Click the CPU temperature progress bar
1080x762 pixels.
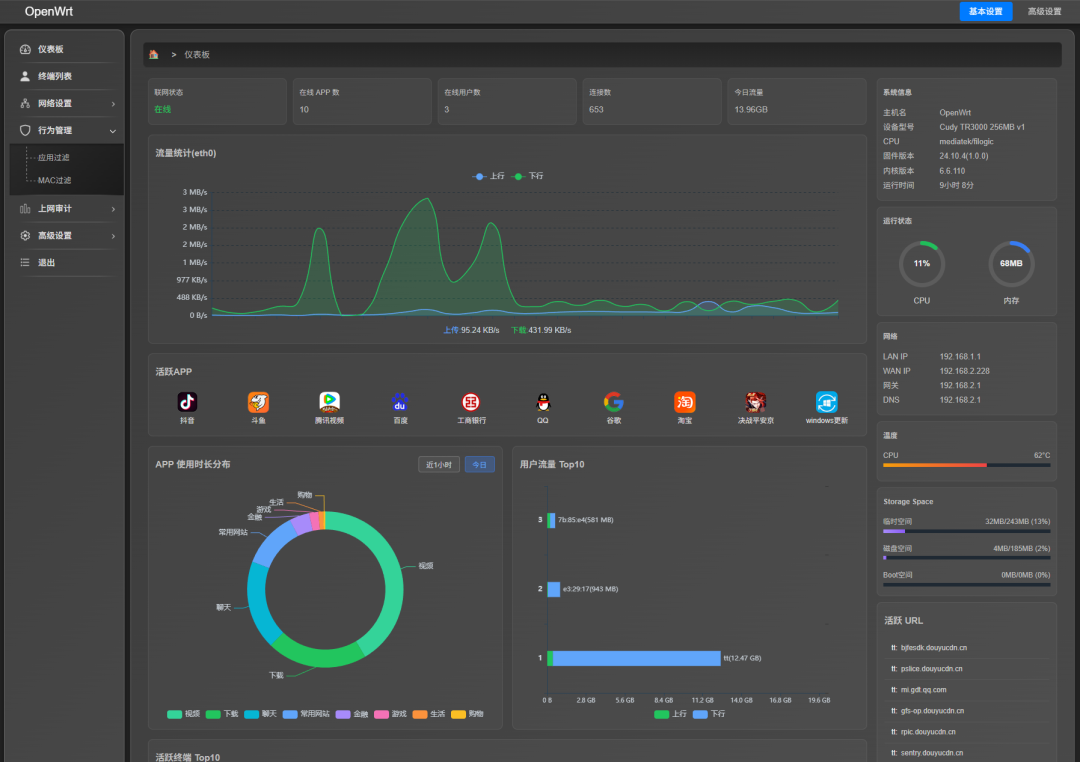(965, 465)
